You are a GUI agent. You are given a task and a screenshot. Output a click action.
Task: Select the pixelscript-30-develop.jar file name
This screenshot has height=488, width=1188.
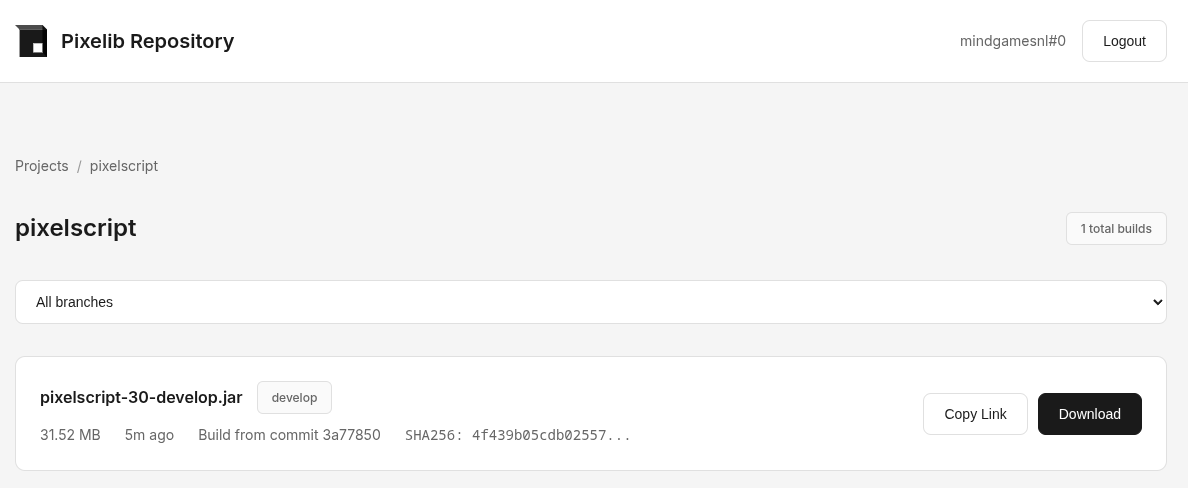(x=141, y=397)
